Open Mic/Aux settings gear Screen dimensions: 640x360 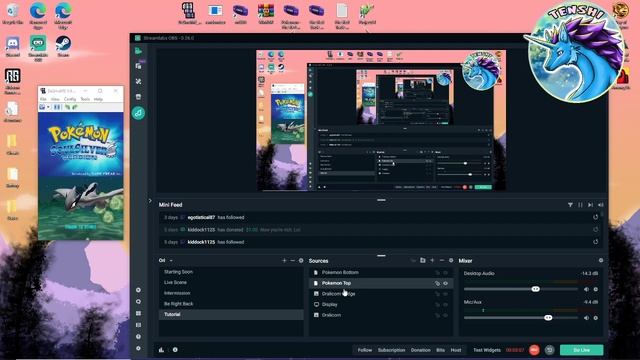[x=596, y=318]
